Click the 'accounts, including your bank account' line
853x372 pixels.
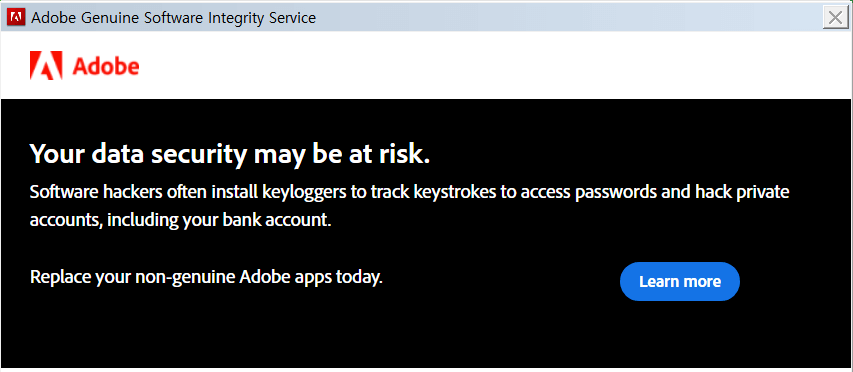[181, 220]
